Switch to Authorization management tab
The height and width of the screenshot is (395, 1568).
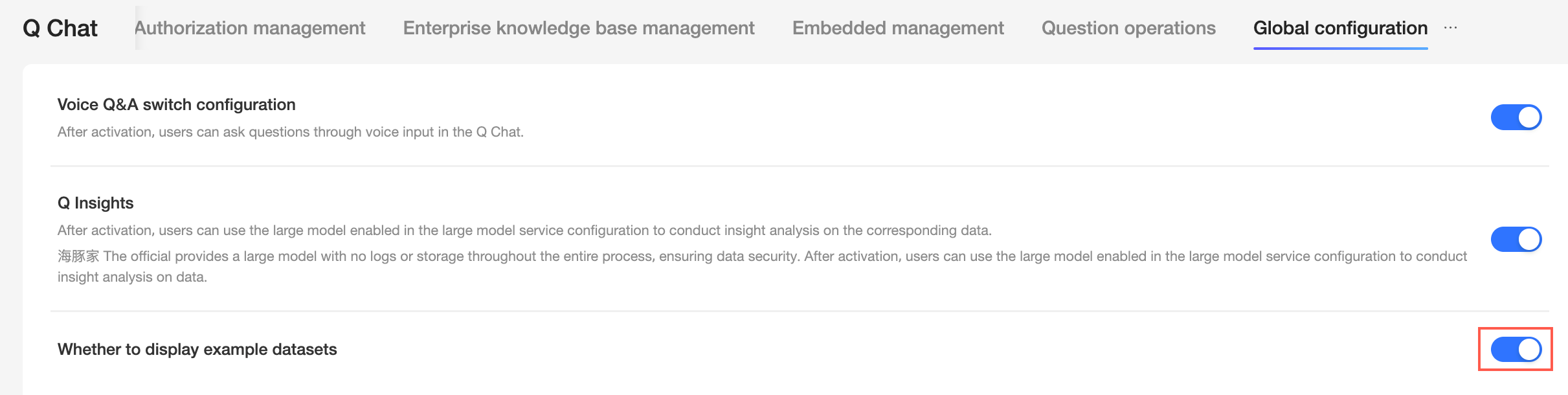pyautogui.click(x=250, y=28)
